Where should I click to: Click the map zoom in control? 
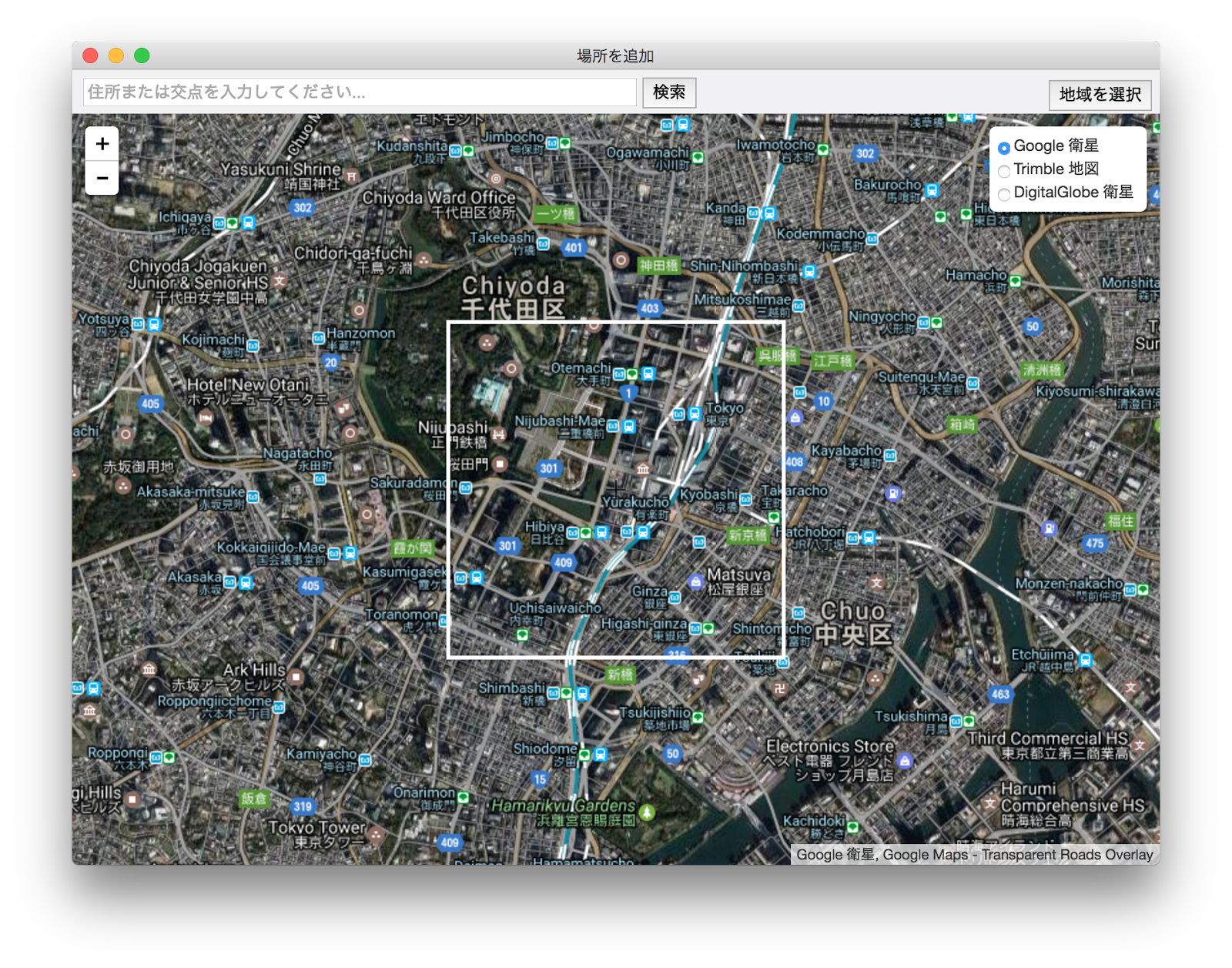102,143
